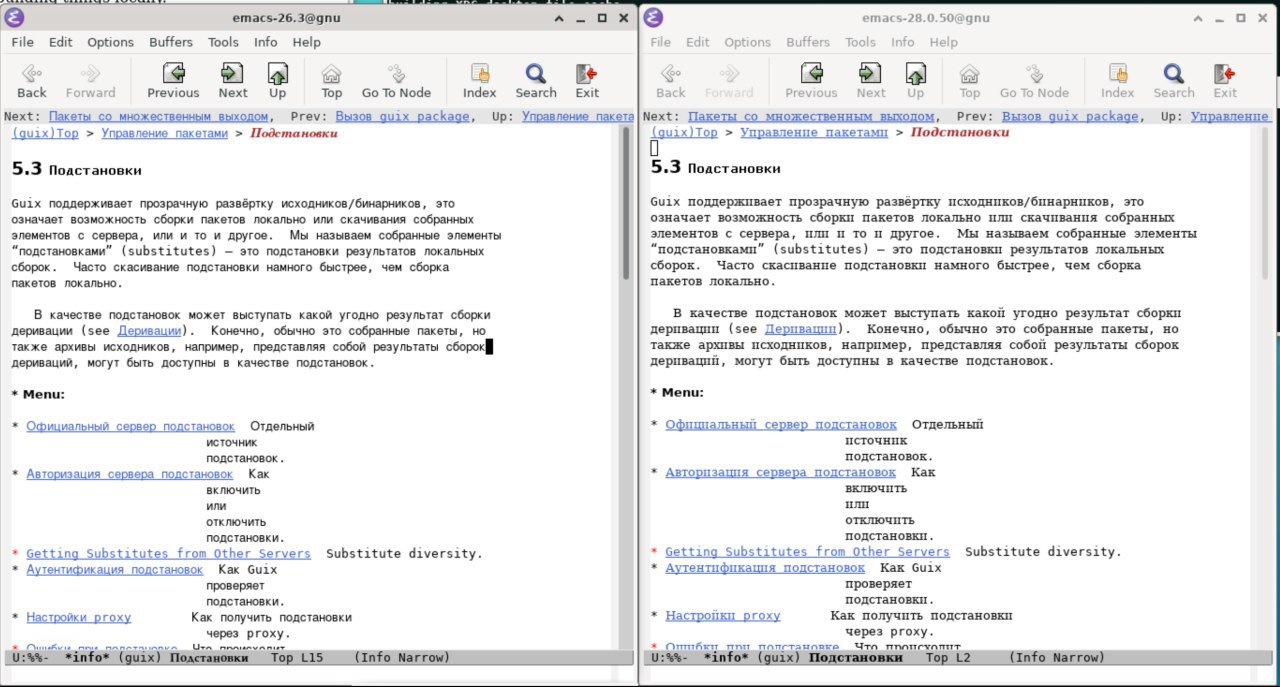Viewport: 1280px width, 687px height.
Task: Open Edit menu in emacs-28.0.50
Action: (698, 42)
